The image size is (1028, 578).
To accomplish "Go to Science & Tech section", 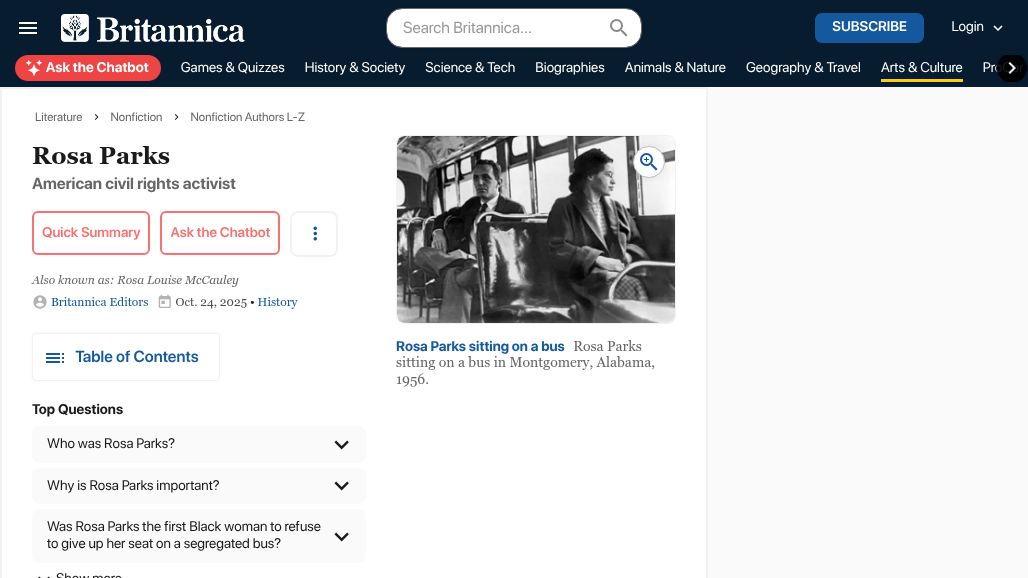I will click(470, 68).
